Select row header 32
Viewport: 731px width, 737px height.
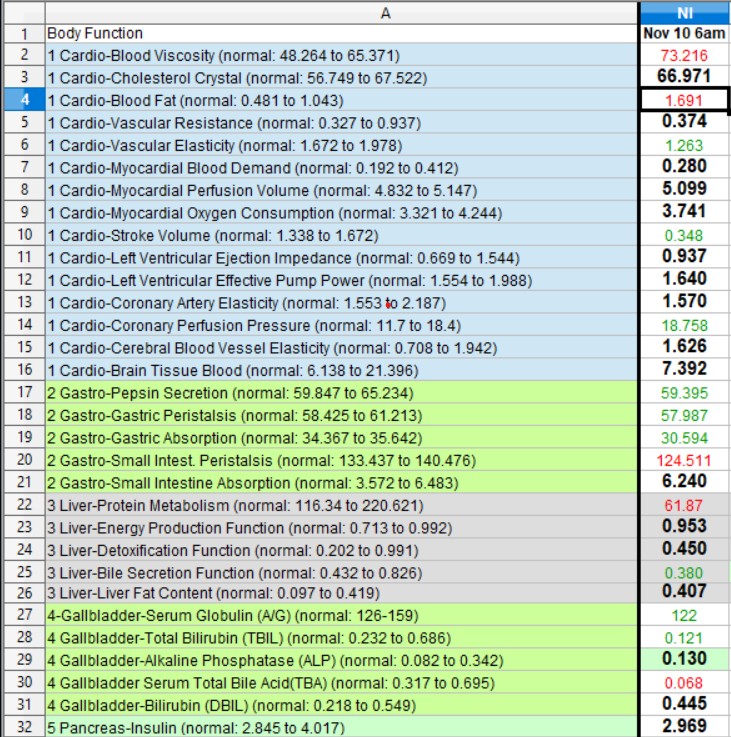(22, 727)
